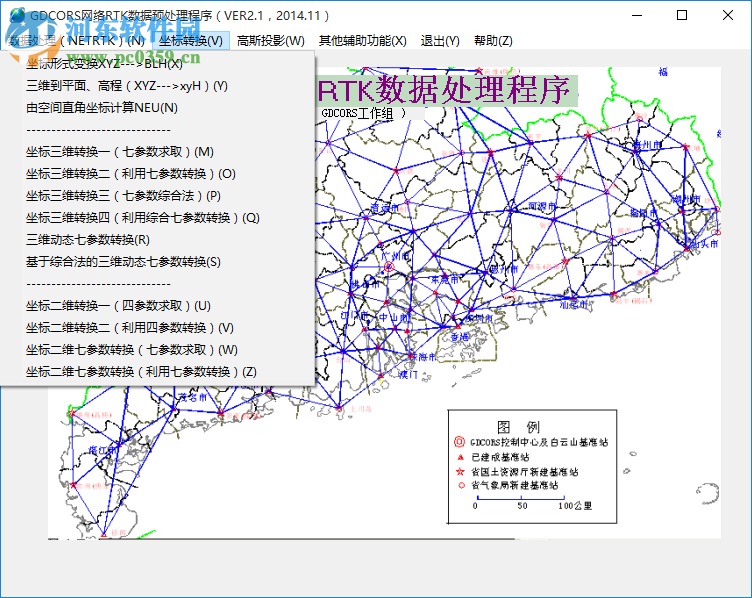Choose 坐标二维七参数转换(七参数求取)(W)

[131, 350]
